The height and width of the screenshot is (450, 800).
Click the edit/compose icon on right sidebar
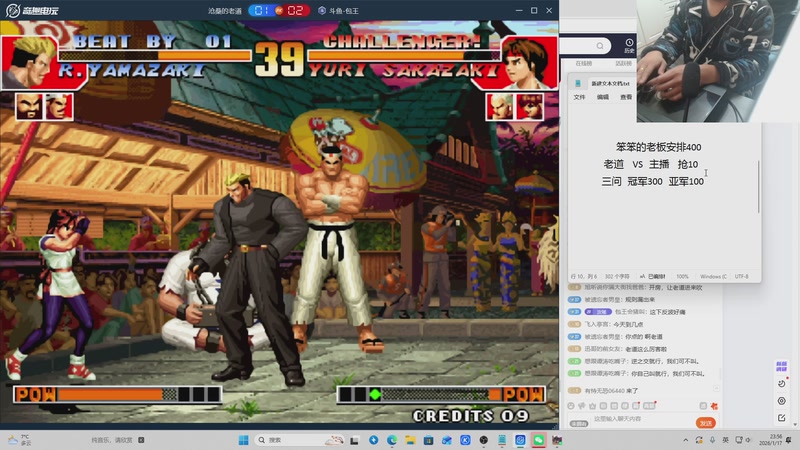781,418
